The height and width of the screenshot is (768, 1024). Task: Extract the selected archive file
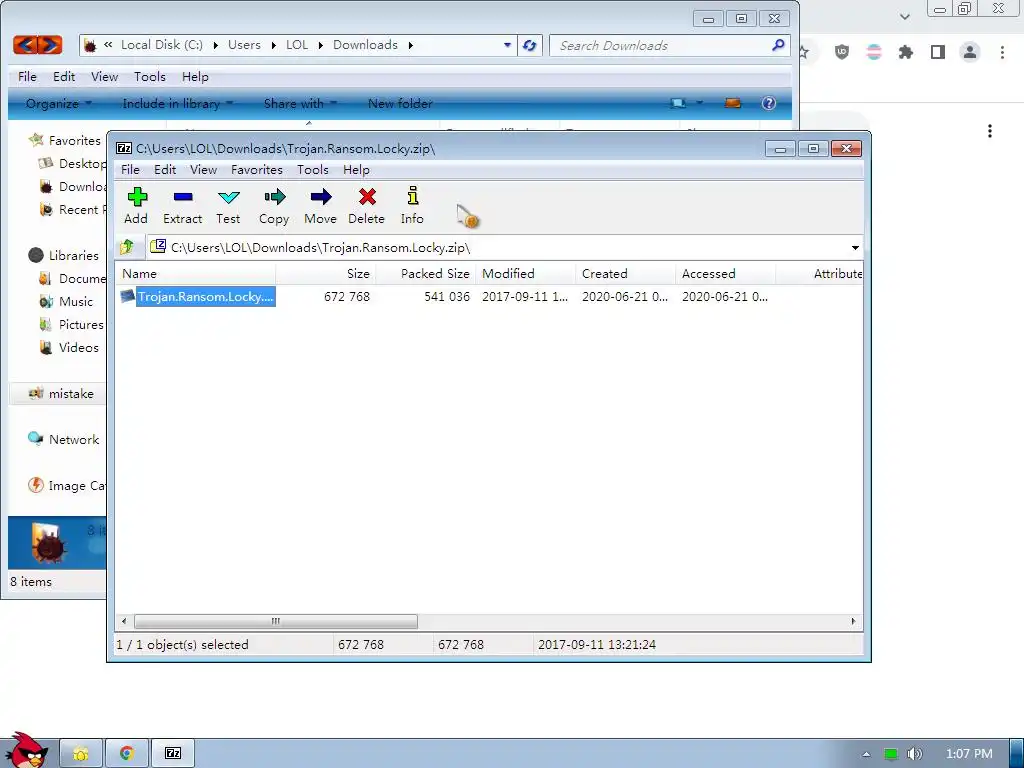[x=182, y=206]
